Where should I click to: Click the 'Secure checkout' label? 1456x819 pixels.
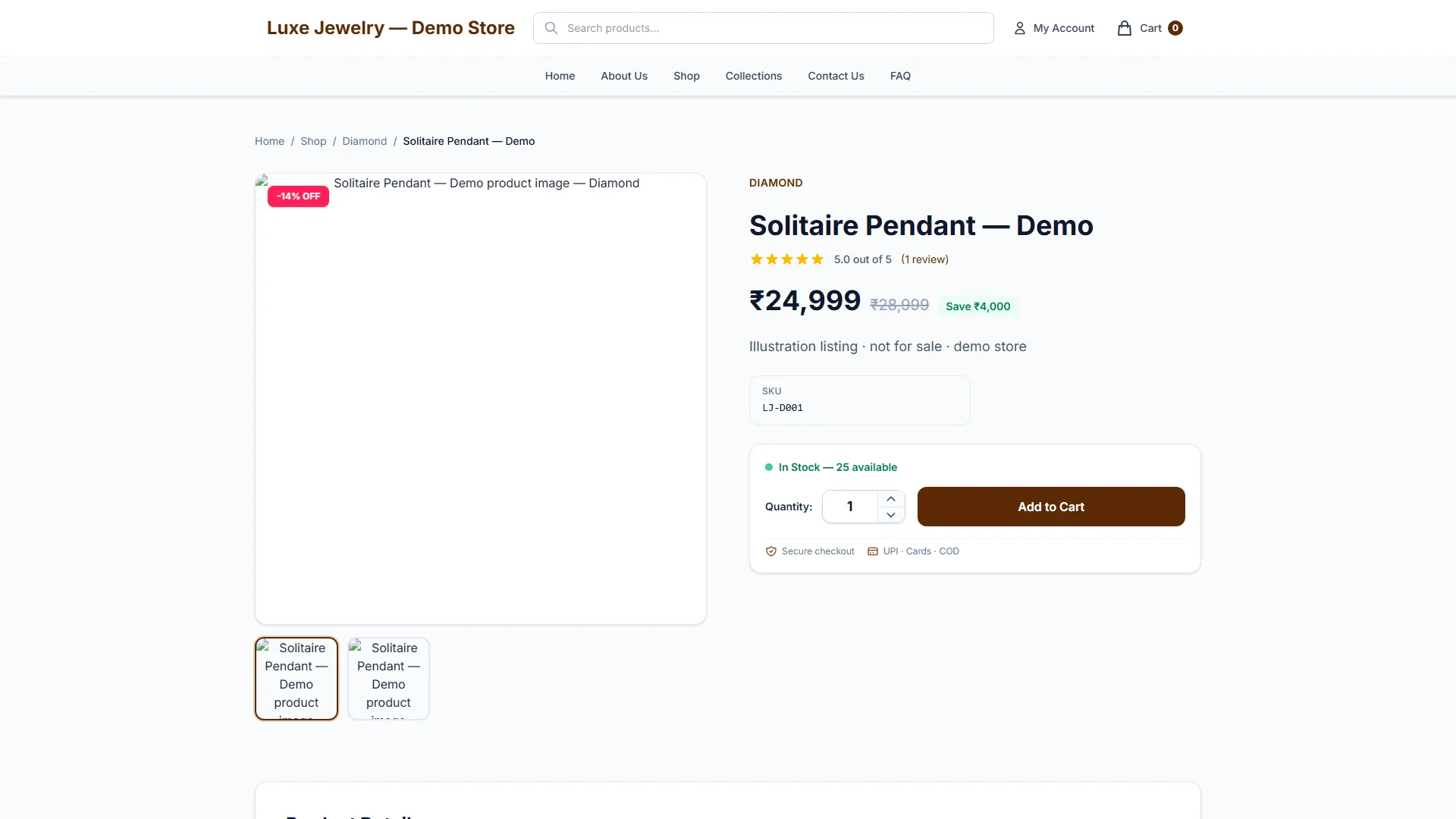817,551
